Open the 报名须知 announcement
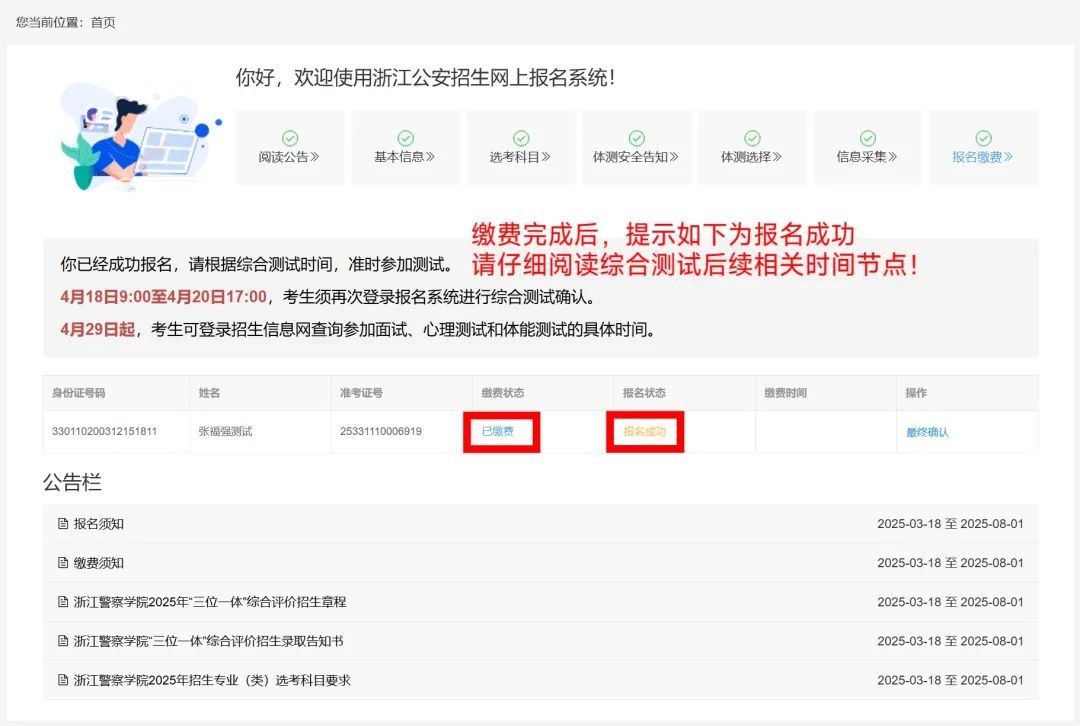This screenshot has width=1080, height=726. point(99,523)
